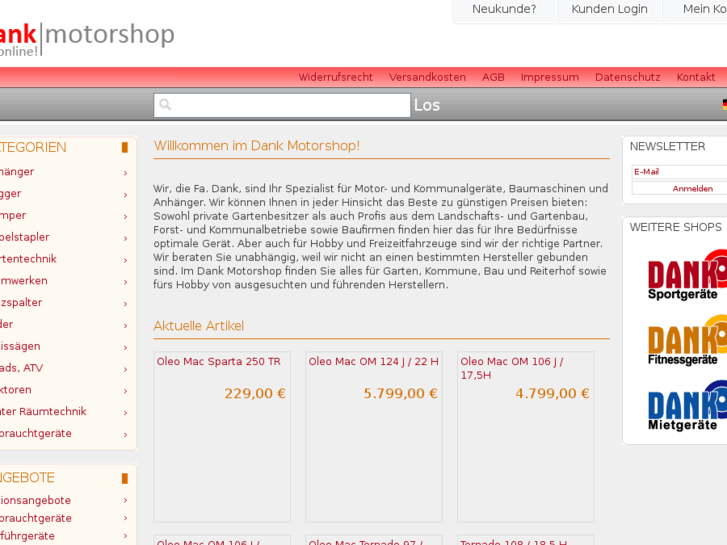
Task: Focus the product search field
Action: (x=282, y=105)
